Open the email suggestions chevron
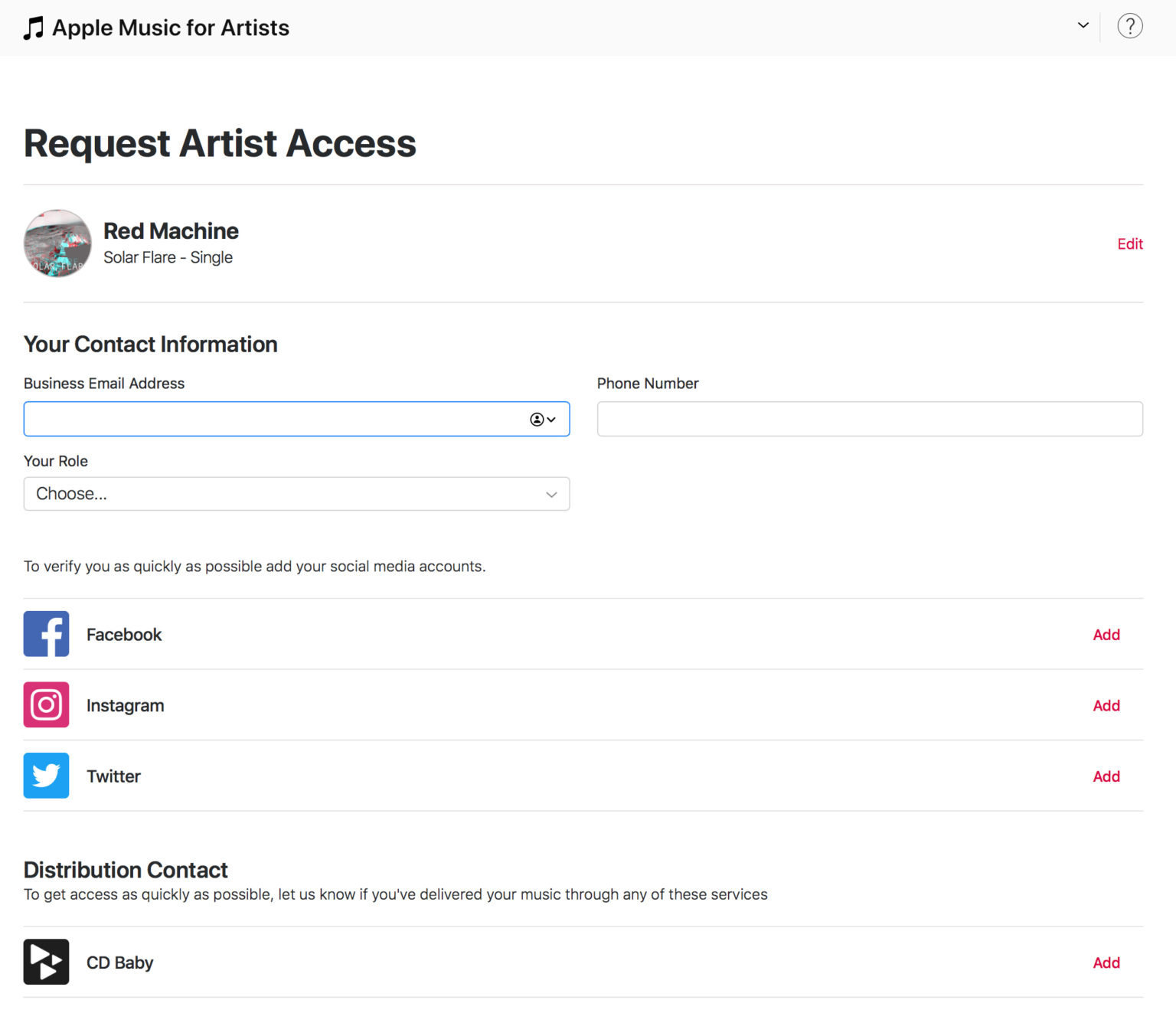The height and width of the screenshot is (1023, 1176). pos(550,420)
